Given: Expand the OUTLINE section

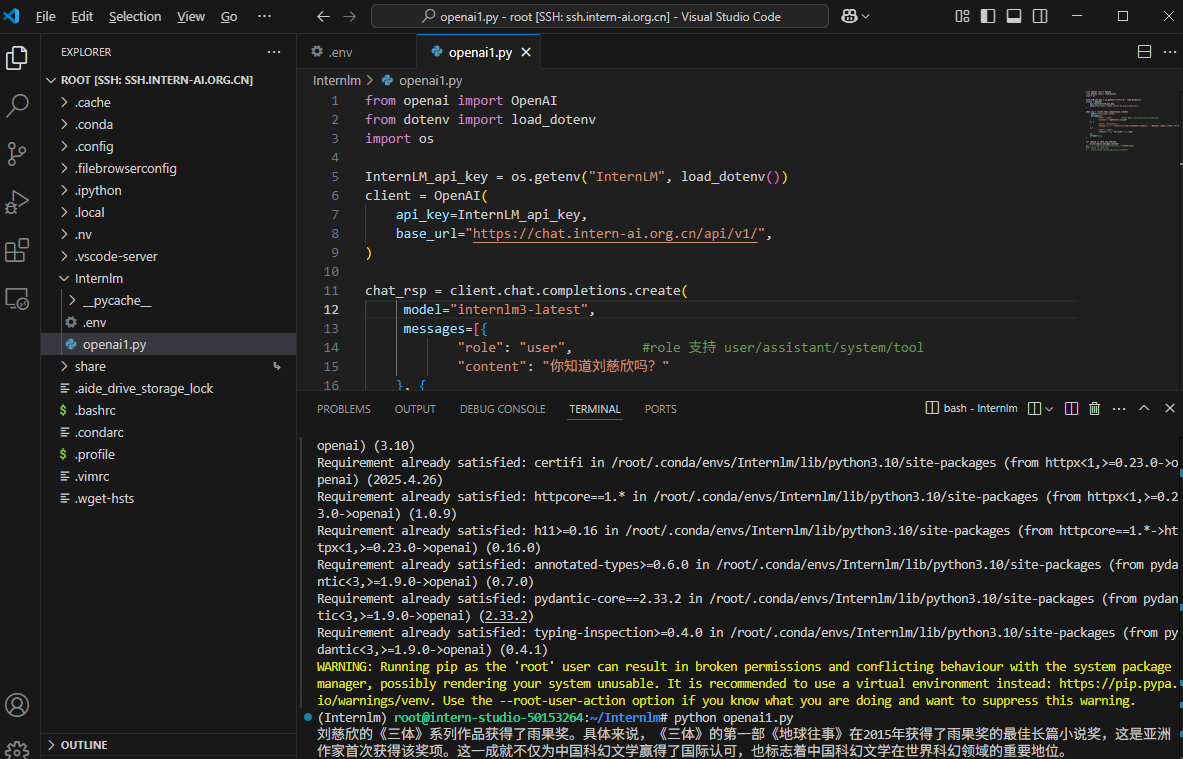Looking at the screenshot, I should [x=84, y=745].
